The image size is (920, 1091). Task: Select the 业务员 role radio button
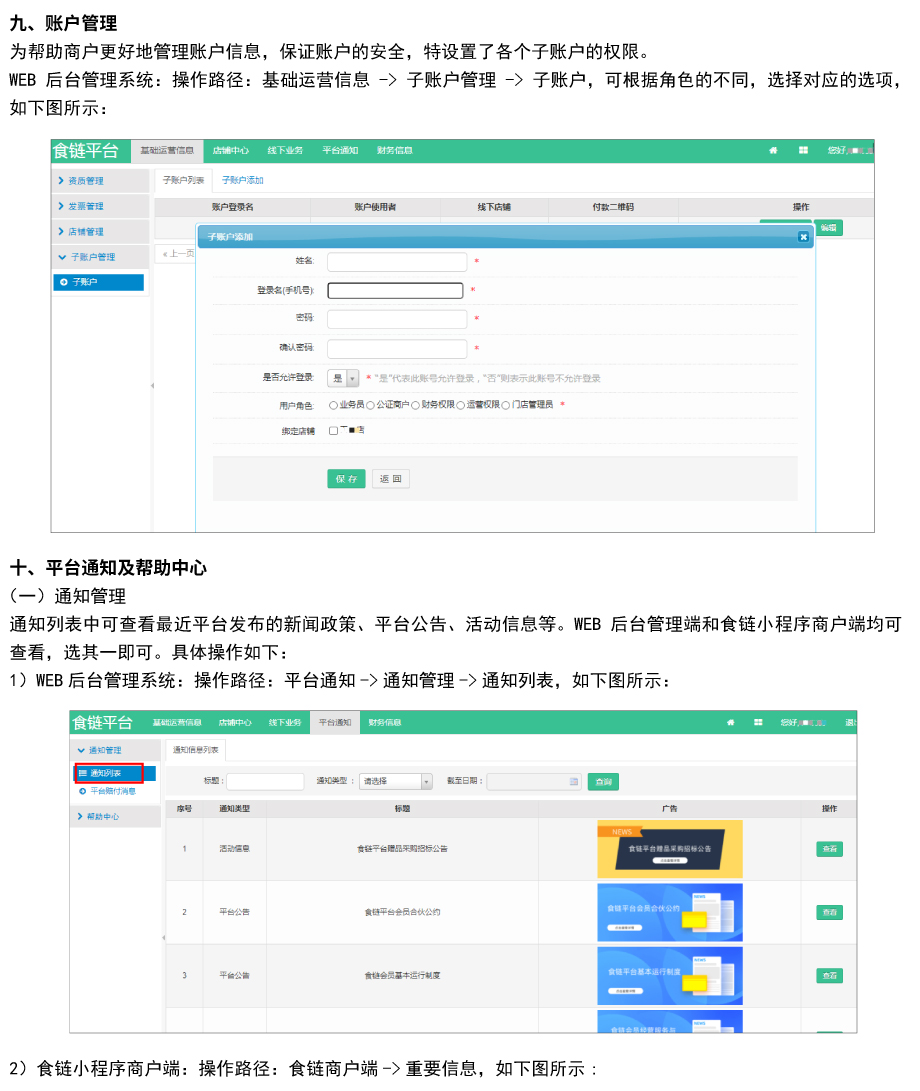coord(333,405)
